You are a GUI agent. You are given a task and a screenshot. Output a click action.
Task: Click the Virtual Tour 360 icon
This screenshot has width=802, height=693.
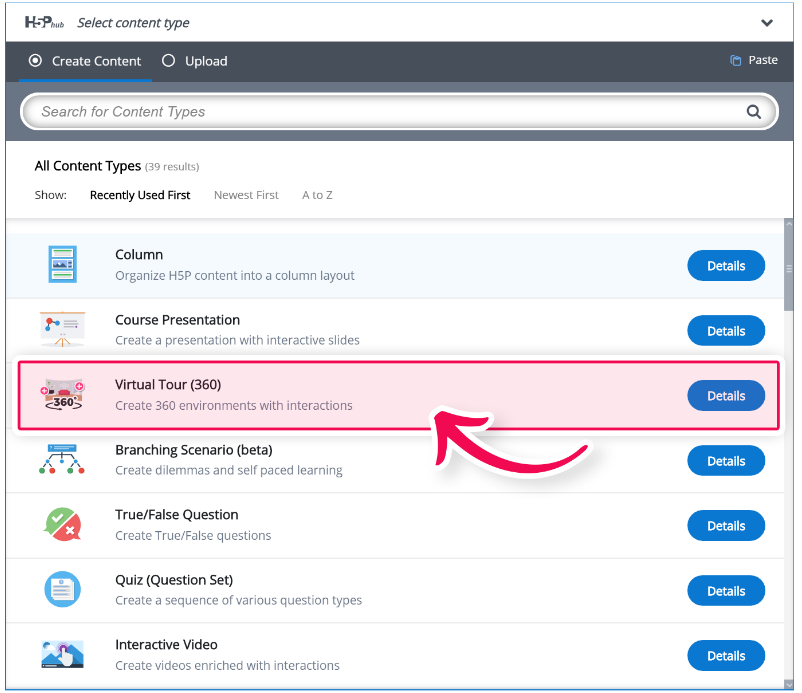point(62,395)
